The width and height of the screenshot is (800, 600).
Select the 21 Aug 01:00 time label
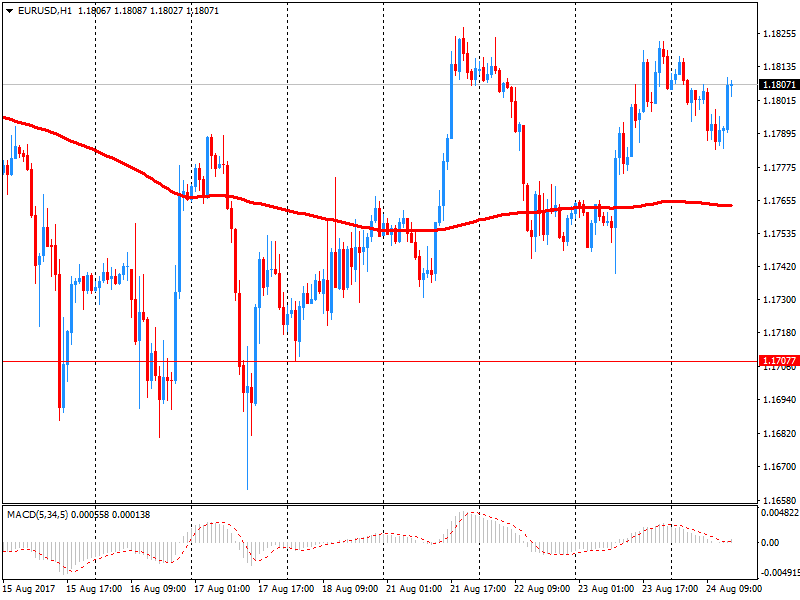414,589
